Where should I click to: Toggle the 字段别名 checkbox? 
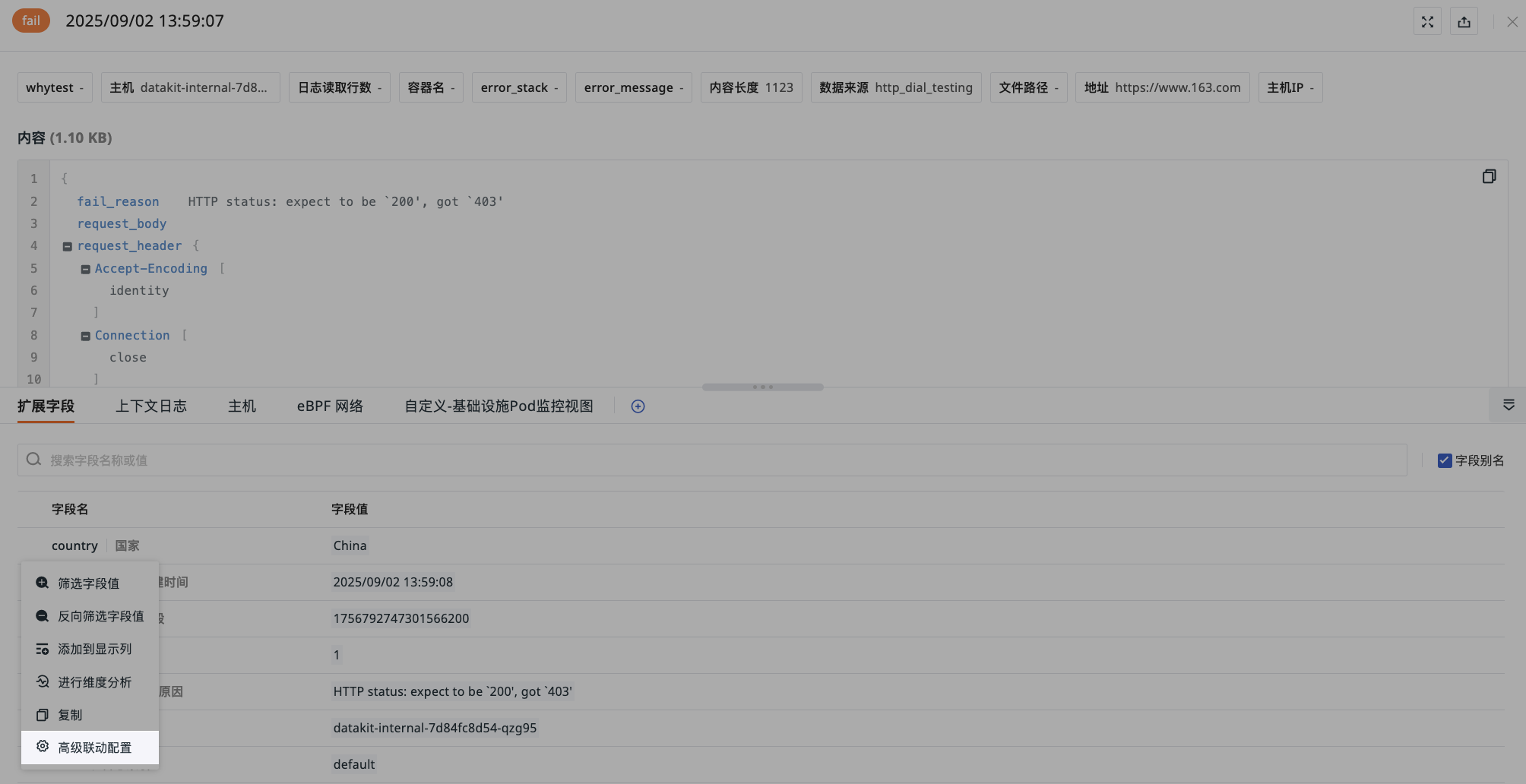(x=1444, y=460)
